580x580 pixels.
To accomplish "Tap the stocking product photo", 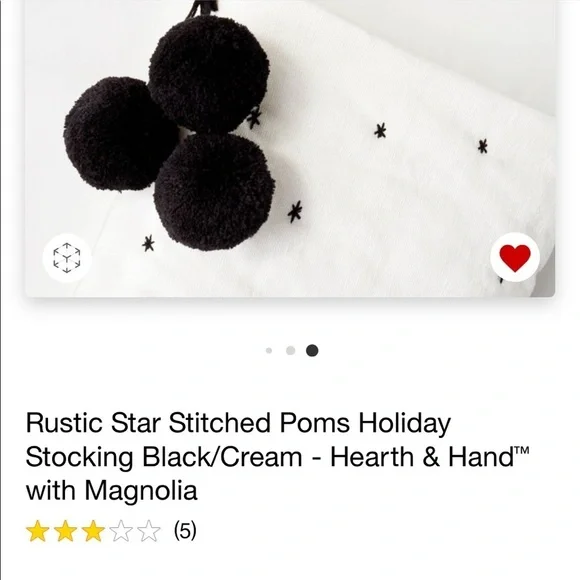I will pos(290,148).
